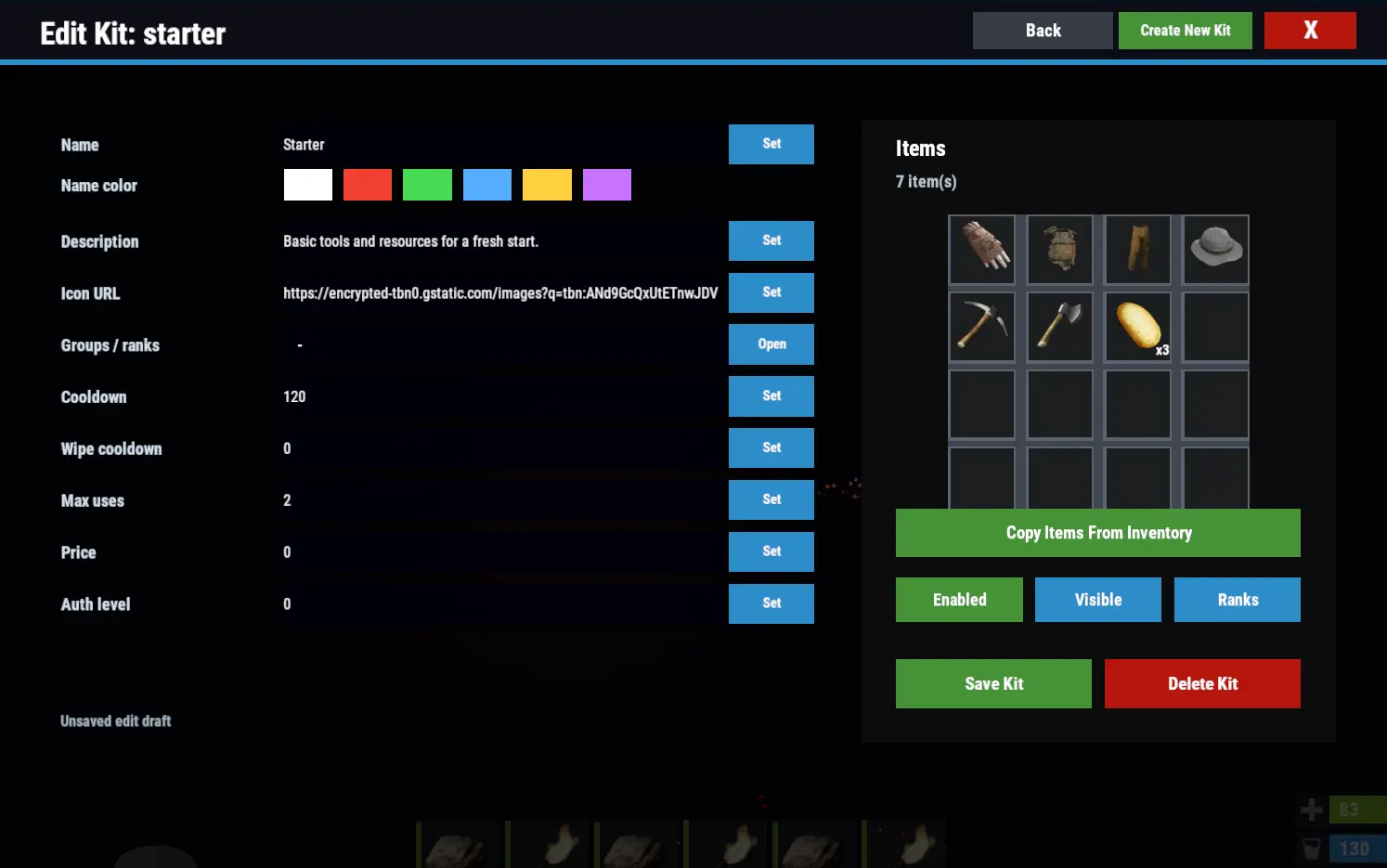1387x868 pixels.
Task: Click the Items panel heading
Action: pos(920,149)
